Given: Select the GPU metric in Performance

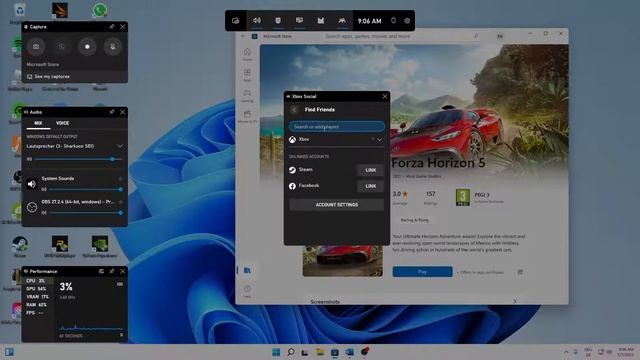Looking at the screenshot, I should (37, 289).
